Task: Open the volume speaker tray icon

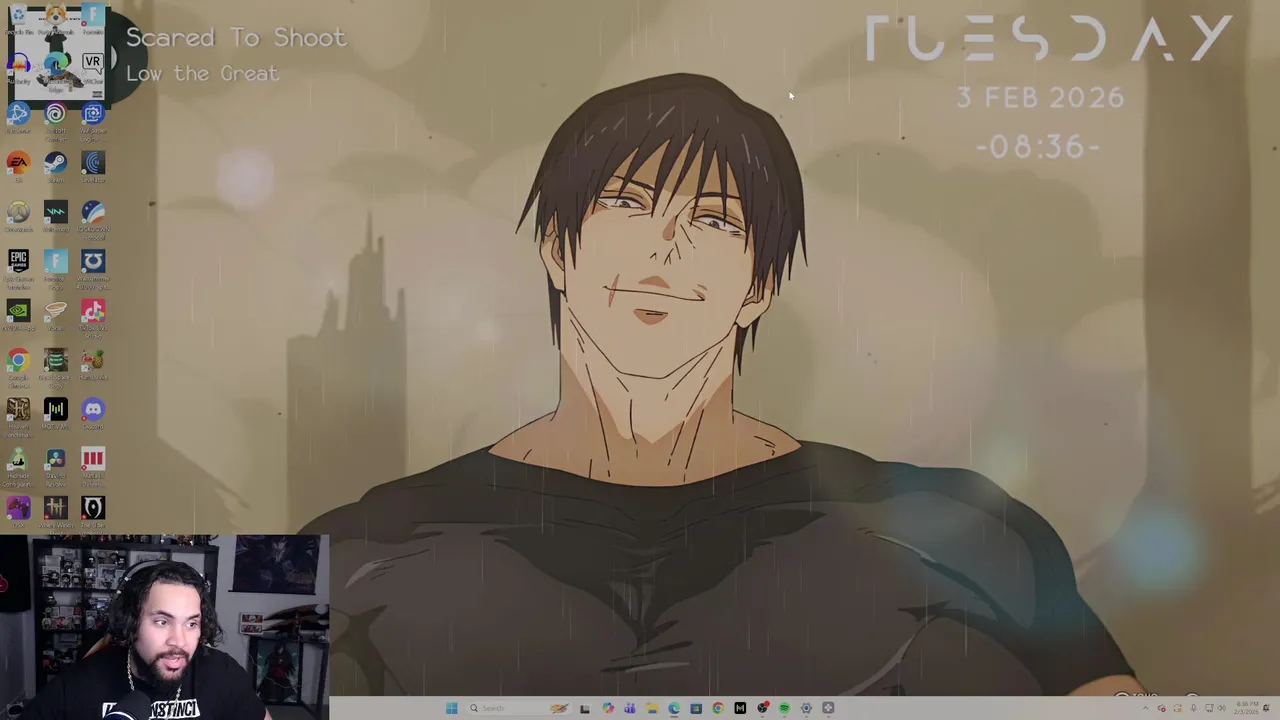Action: (x=1222, y=708)
